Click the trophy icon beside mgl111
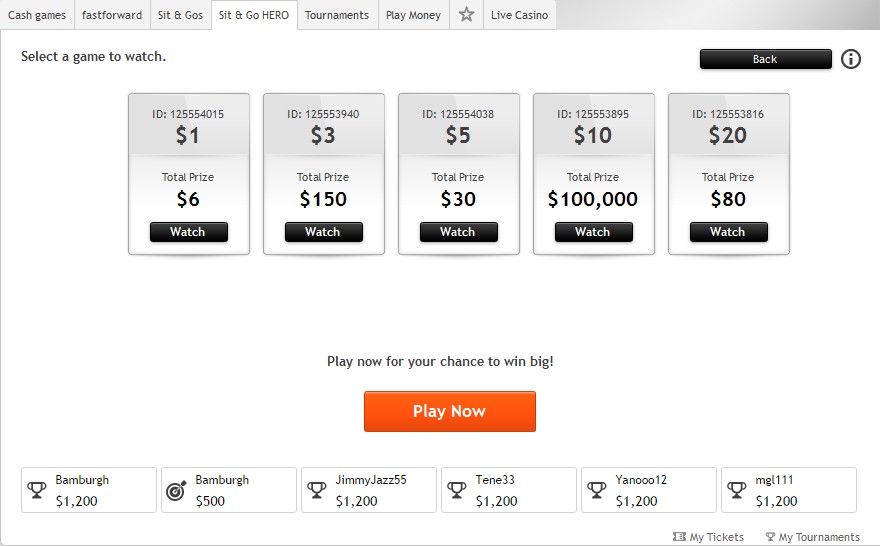The height and width of the screenshot is (546, 880). click(737, 490)
